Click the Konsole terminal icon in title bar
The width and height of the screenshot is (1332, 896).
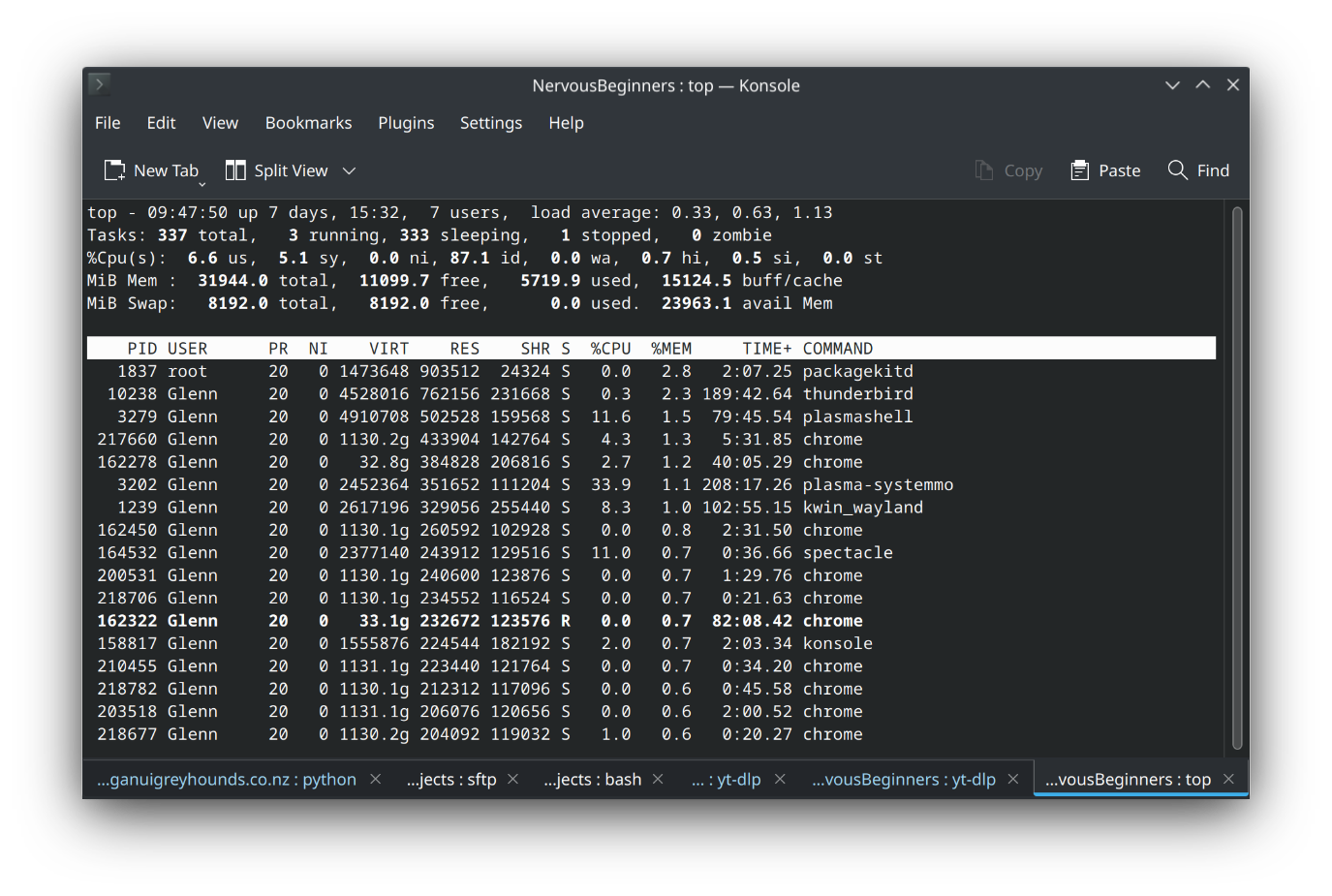click(x=100, y=84)
